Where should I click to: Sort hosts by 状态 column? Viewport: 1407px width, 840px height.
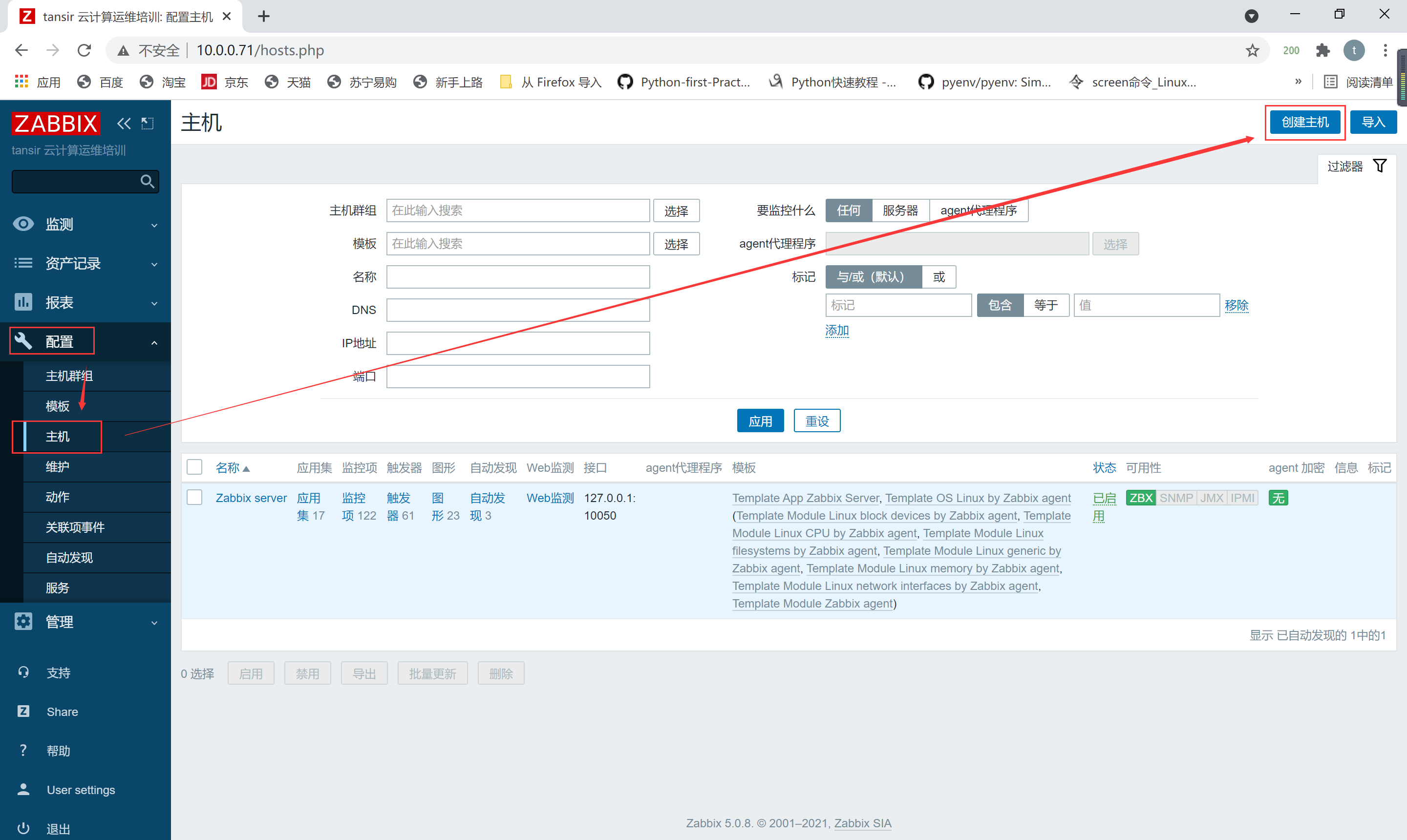1104,467
